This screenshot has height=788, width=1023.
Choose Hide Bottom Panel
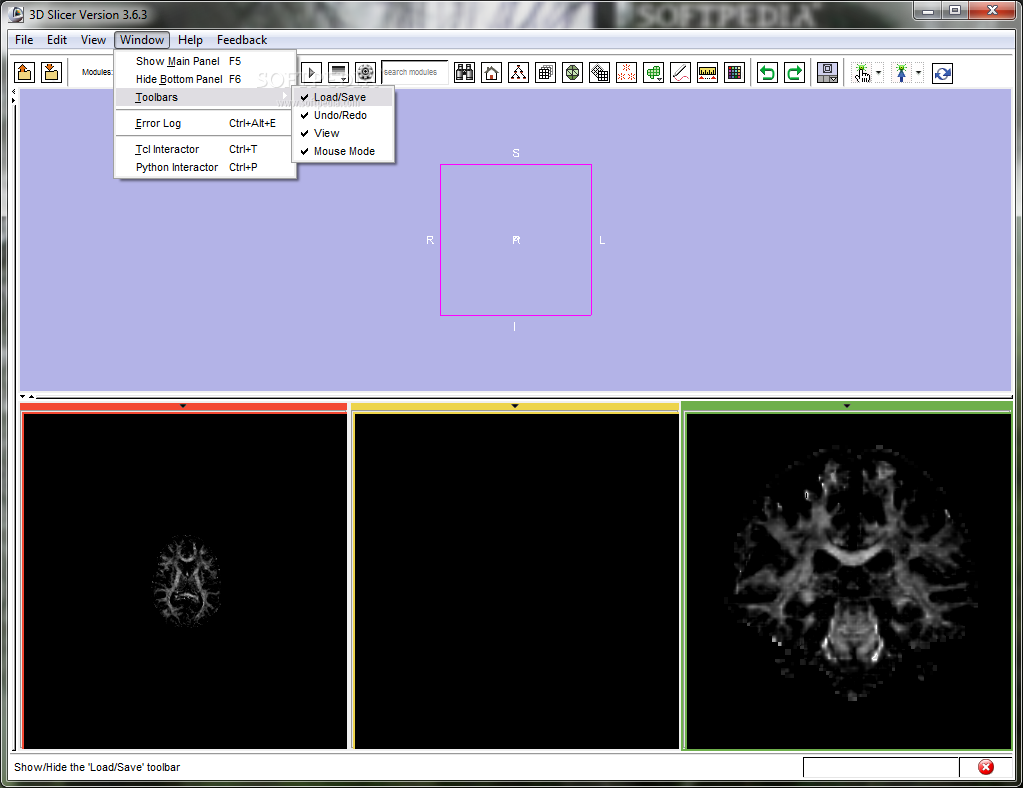click(x=205, y=79)
